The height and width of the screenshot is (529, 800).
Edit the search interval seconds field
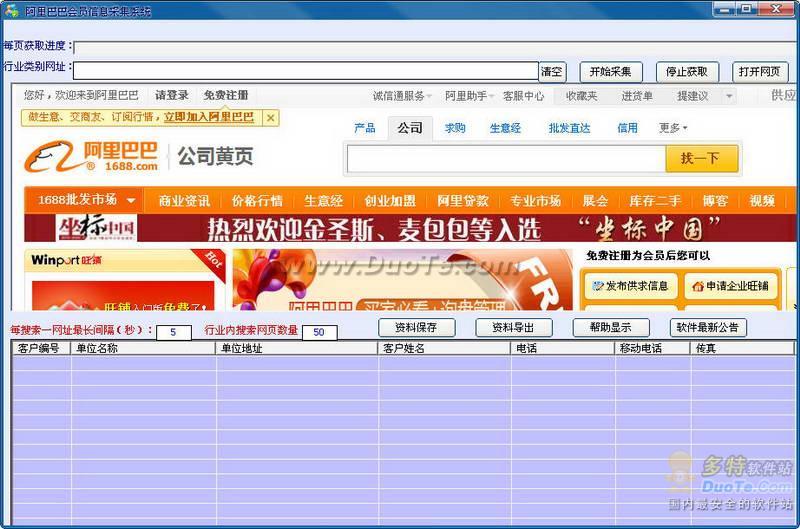coord(173,333)
